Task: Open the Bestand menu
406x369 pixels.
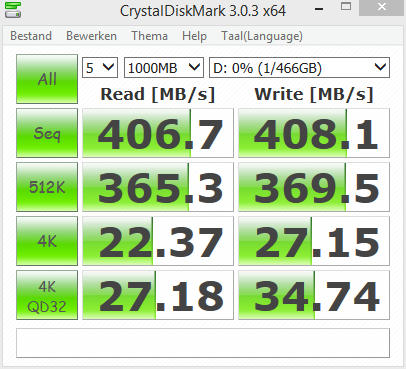Action: click(31, 36)
